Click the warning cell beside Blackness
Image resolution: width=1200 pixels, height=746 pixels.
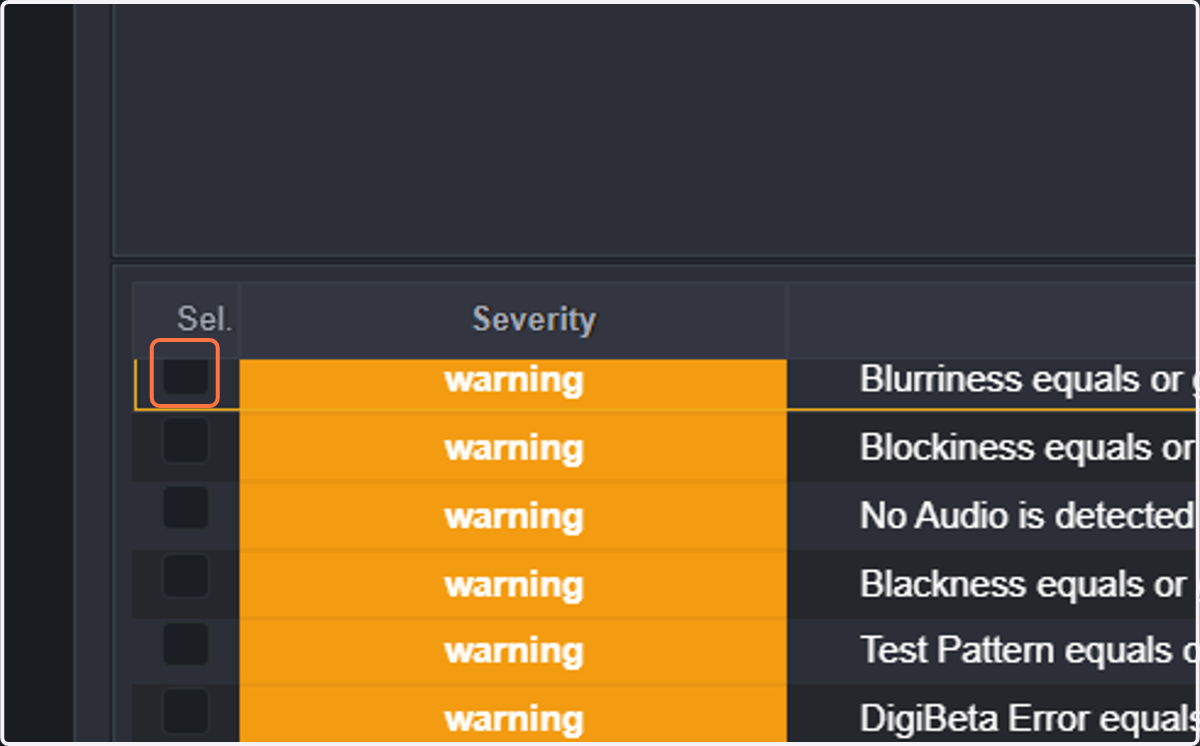click(x=513, y=584)
